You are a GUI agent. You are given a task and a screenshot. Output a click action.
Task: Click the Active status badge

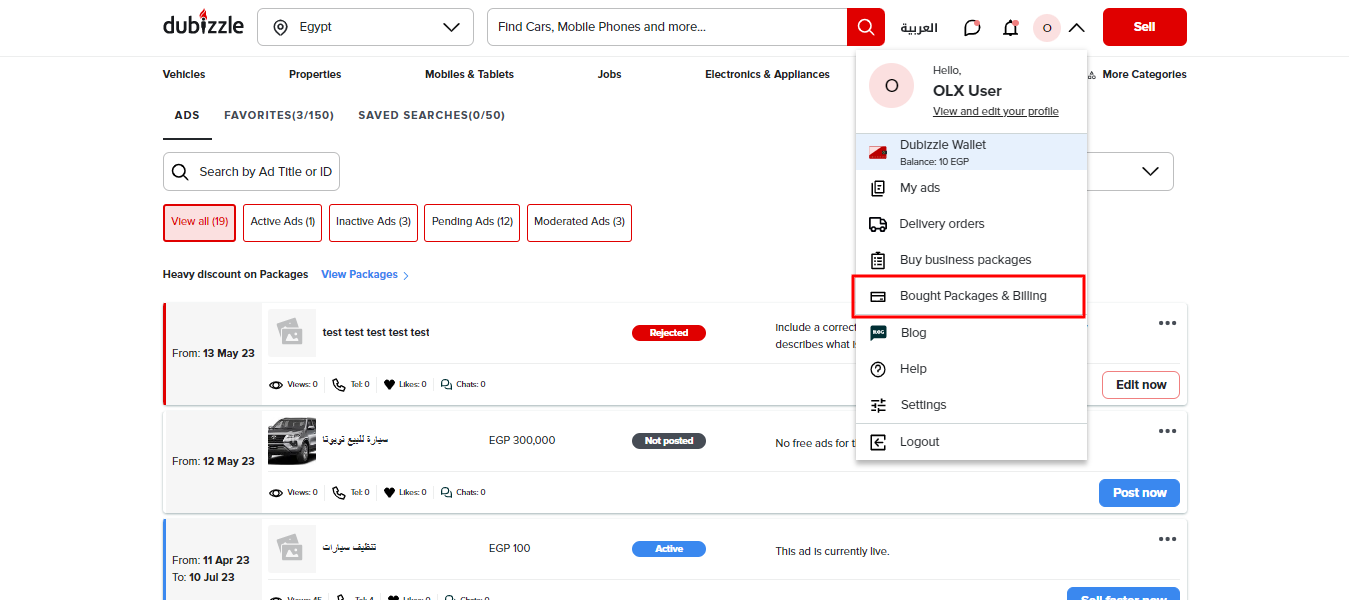pos(669,549)
